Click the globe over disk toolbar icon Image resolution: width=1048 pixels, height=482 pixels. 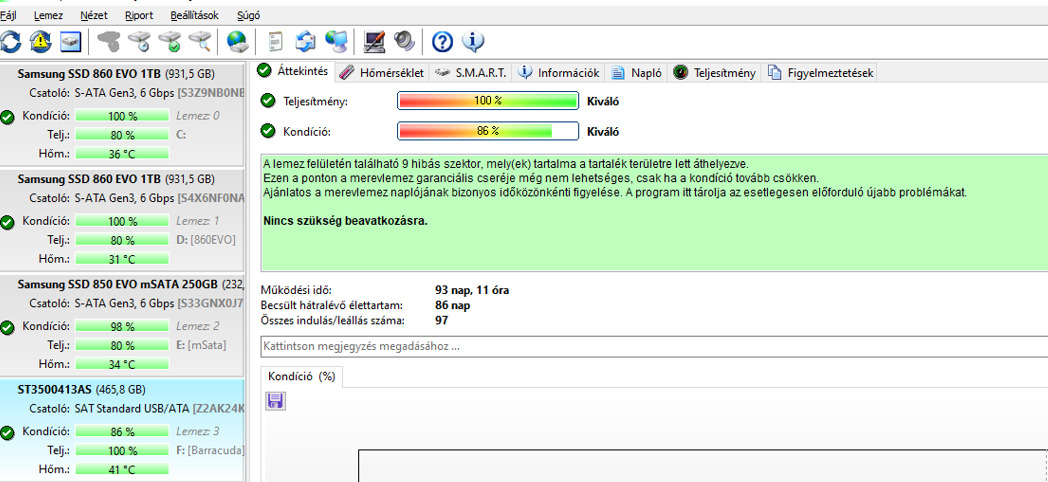(237, 42)
